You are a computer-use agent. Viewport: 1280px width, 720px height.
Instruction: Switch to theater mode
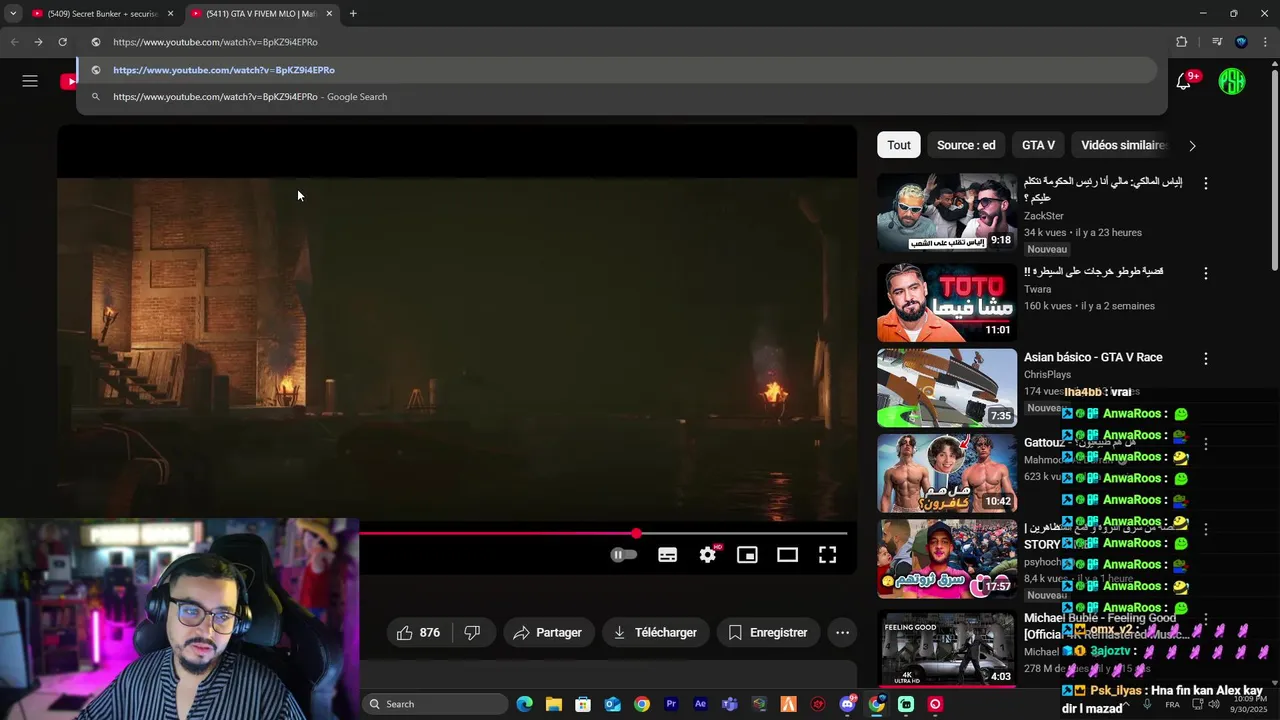tap(788, 555)
